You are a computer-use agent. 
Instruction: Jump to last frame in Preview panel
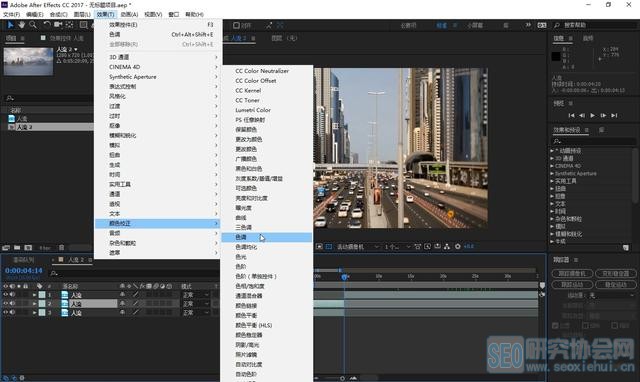click(614, 115)
